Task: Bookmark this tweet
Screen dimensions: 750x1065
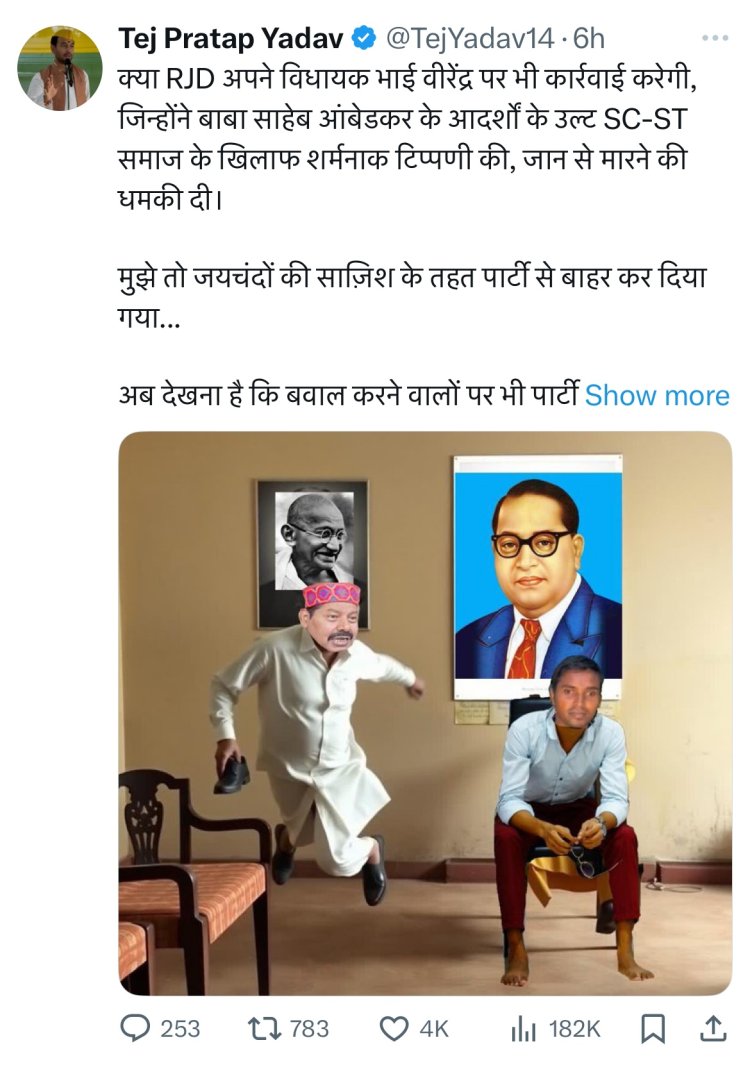Action: pos(653,1029)
